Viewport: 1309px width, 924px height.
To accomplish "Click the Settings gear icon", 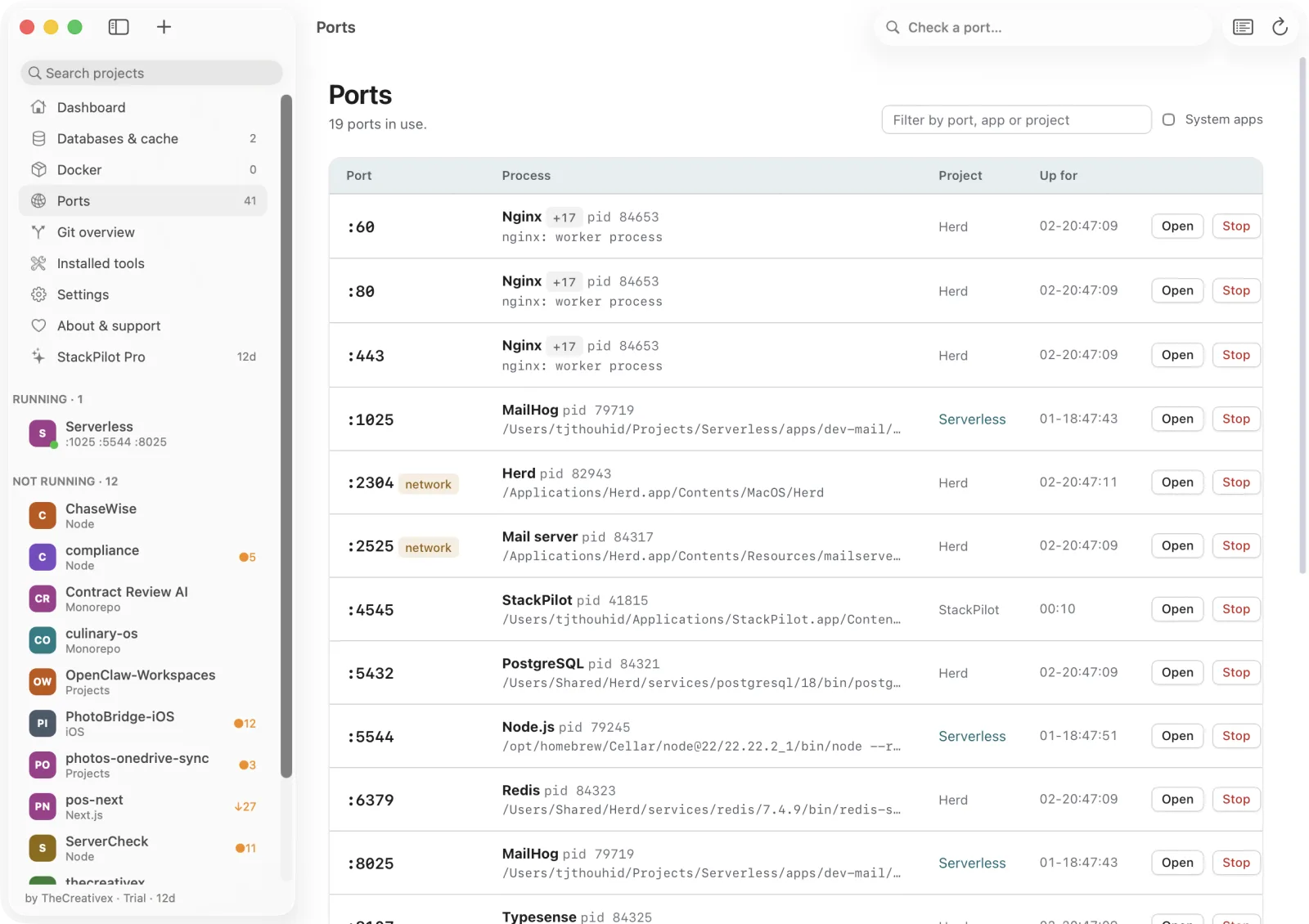I will (x=38, y=294).
